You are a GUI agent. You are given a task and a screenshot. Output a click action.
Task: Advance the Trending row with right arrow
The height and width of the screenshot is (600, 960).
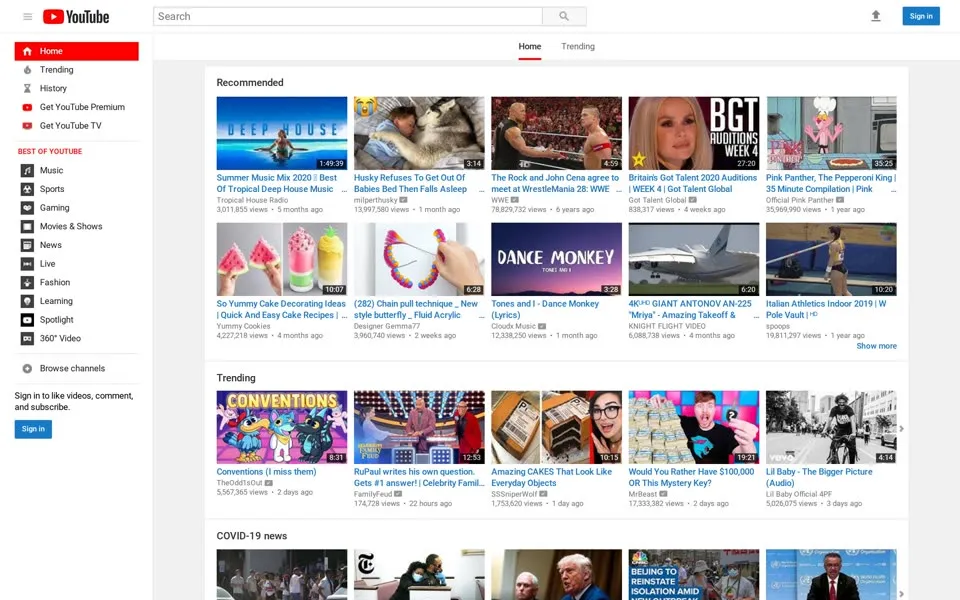pos(901,429)
